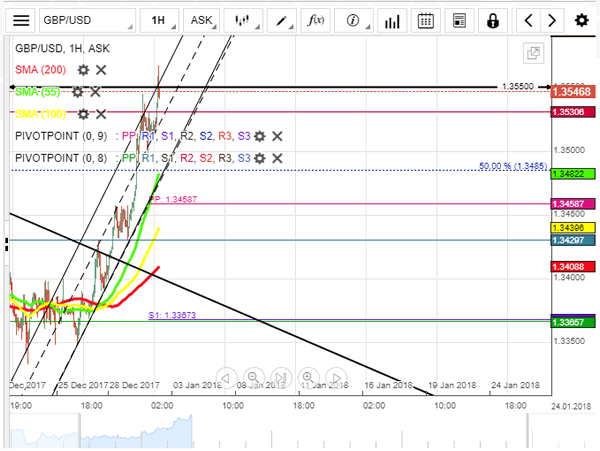This screenshot has width=600, height=451.
Task: Open the hamburger main menu
Action: tap(22, 20)
